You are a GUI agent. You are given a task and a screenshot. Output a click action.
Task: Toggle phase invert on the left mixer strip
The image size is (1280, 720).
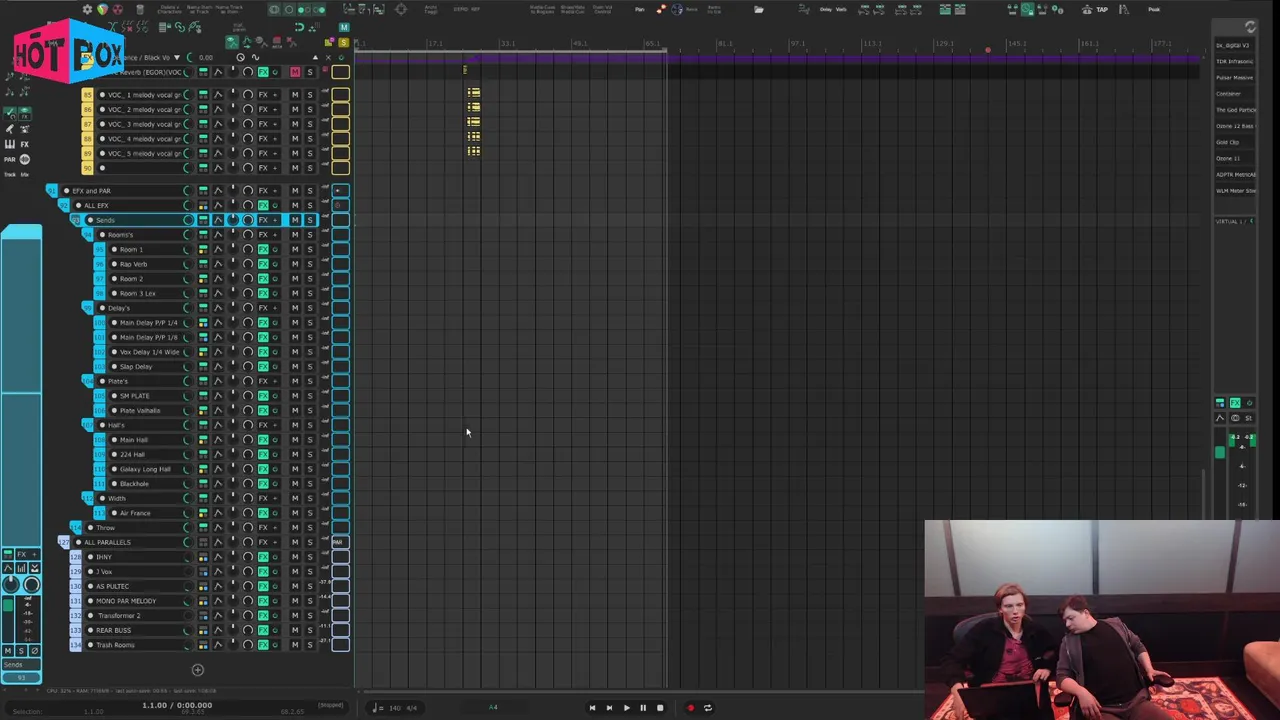[x=34, y=651]
